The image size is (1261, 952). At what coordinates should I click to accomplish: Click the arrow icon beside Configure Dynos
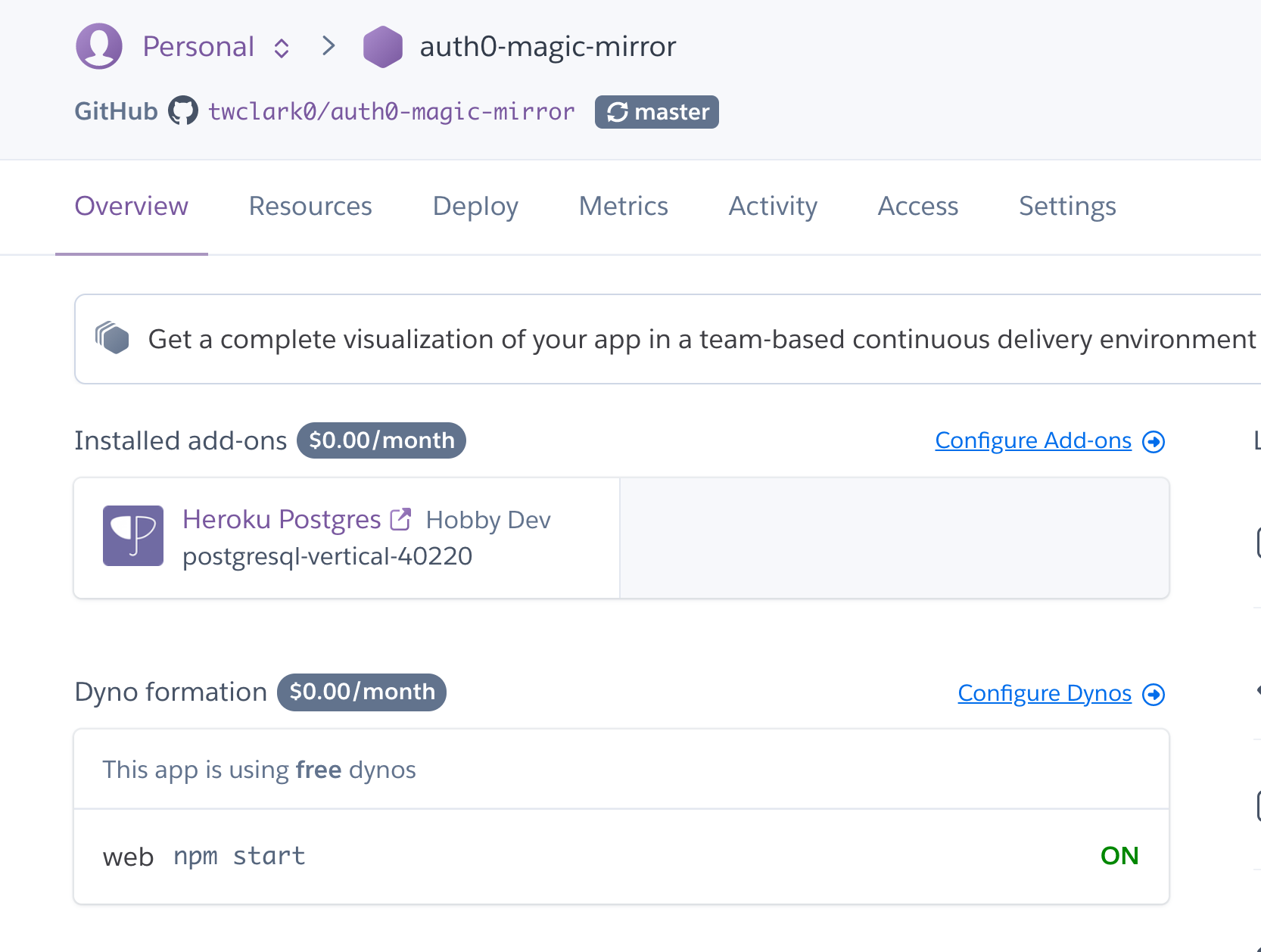point(1154,694)
